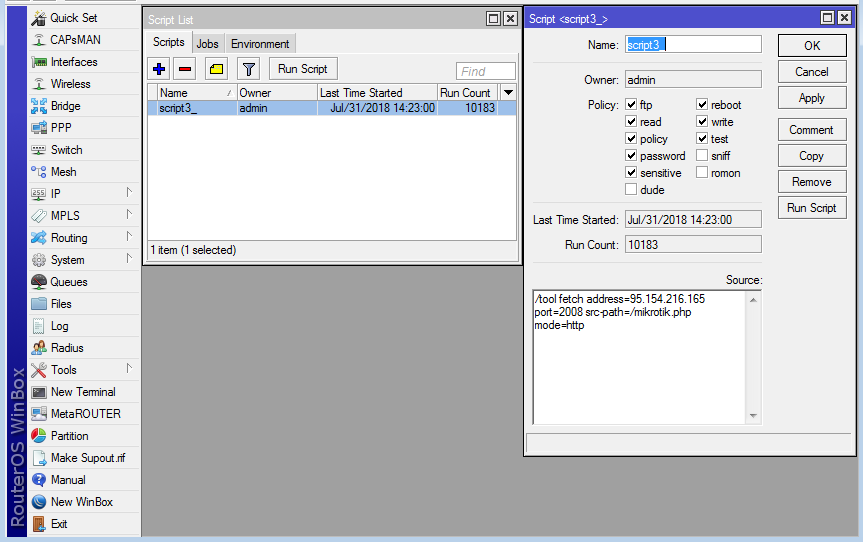Image resolution: width=863 pixels, height=542 pixels.
Task: Open Queues section
Action: [84, 282]
